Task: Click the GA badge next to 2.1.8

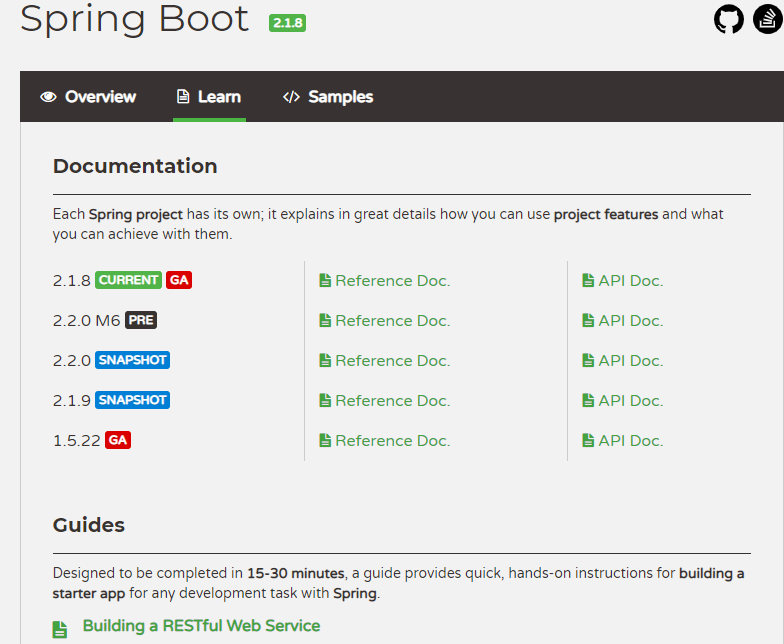Action: 179,280
